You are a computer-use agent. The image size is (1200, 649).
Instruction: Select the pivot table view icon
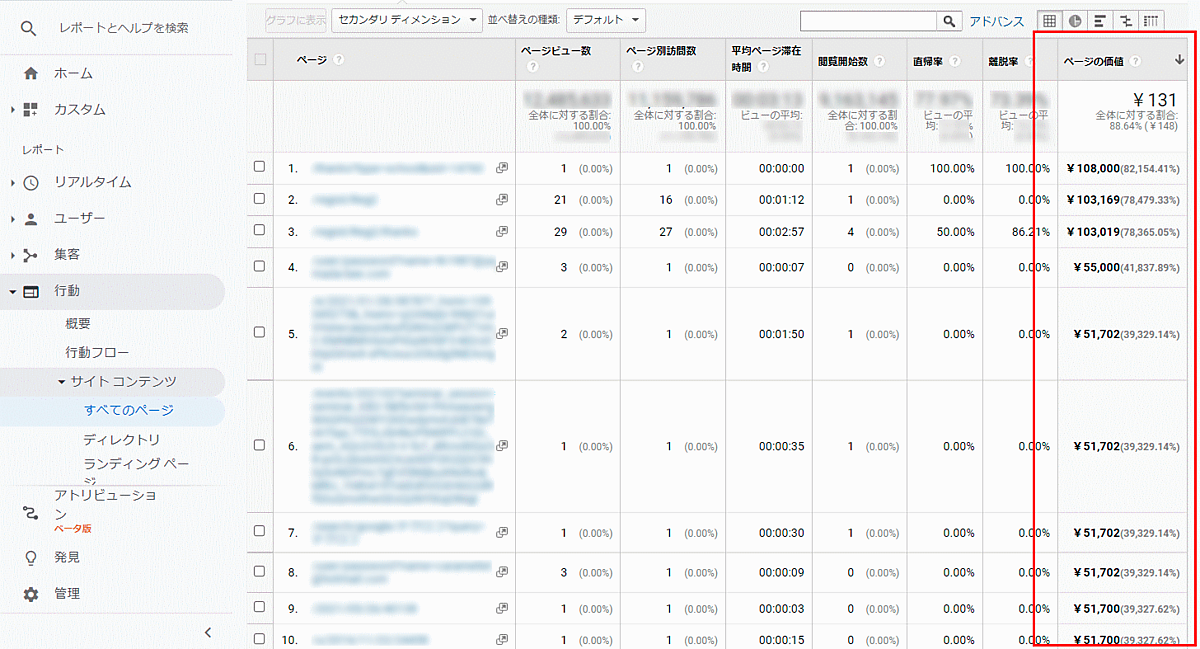click(1151, 20)
